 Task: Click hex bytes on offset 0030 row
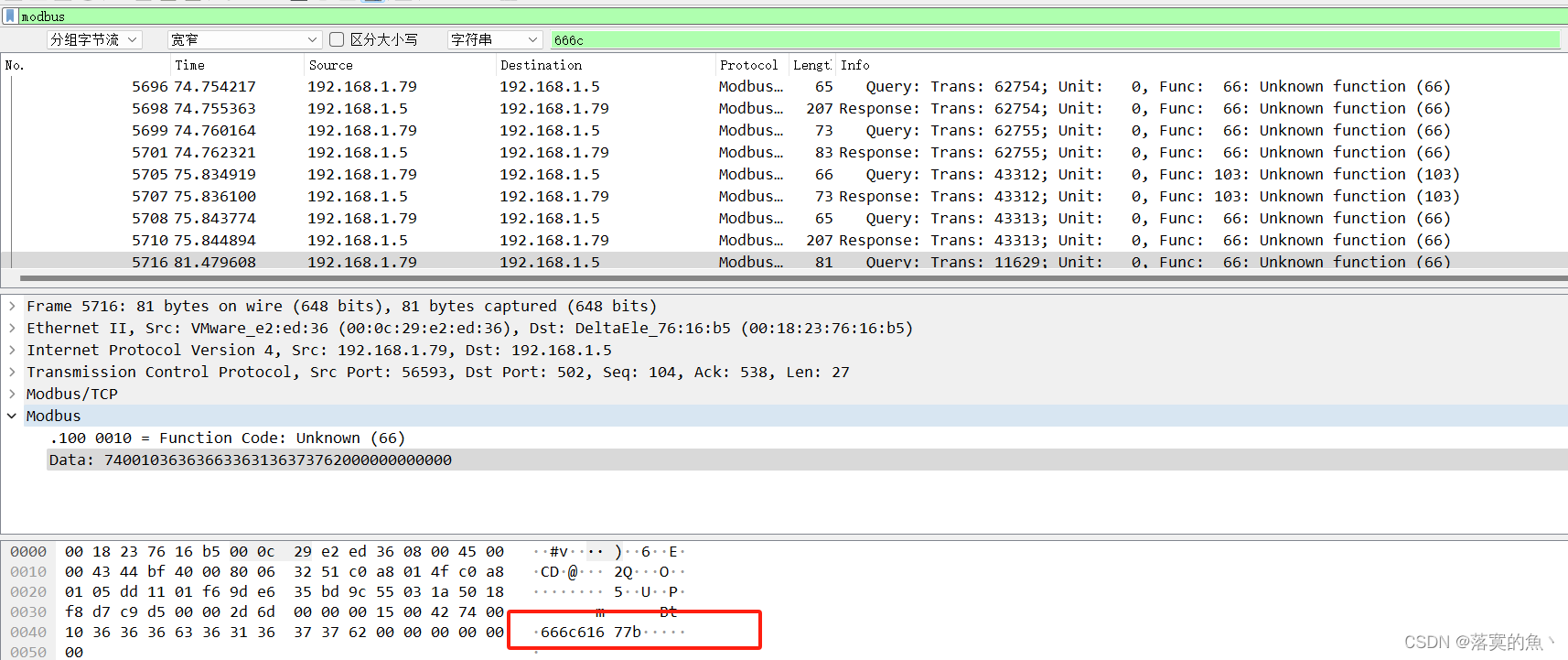click(285, 611)
